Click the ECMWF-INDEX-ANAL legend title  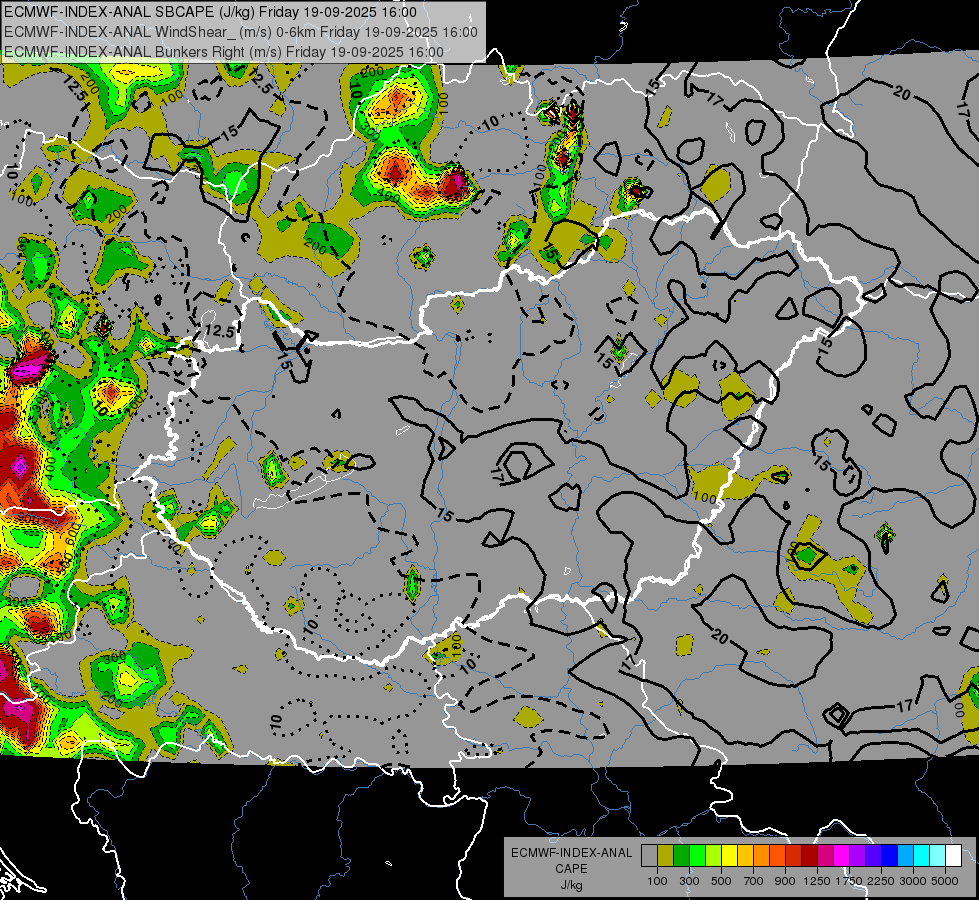coord(572,853)
